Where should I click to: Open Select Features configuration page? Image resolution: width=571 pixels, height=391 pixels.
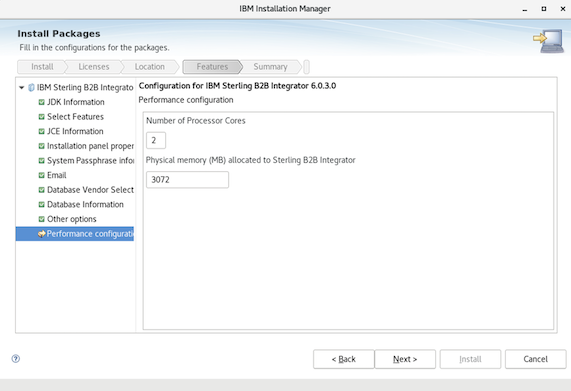point(75,117)
